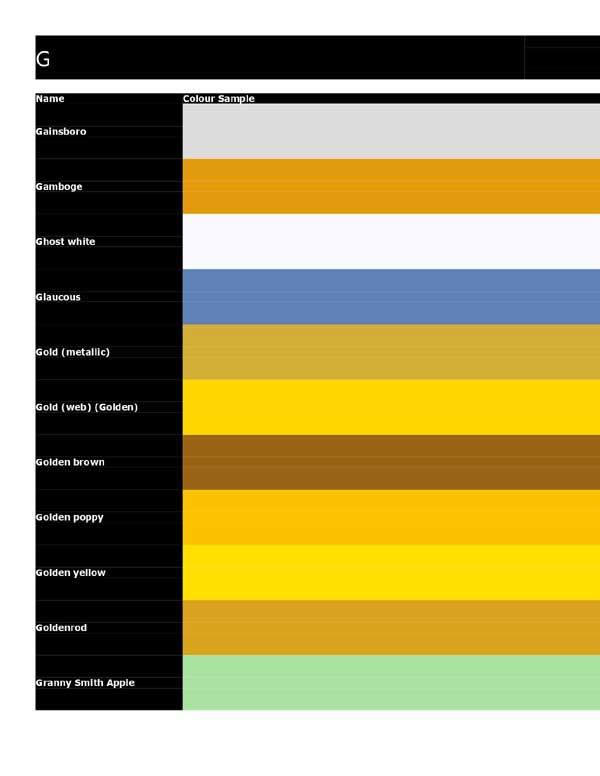The image size is (600, 776).
Task: Click the Ghost white color name
Action: 65,242
